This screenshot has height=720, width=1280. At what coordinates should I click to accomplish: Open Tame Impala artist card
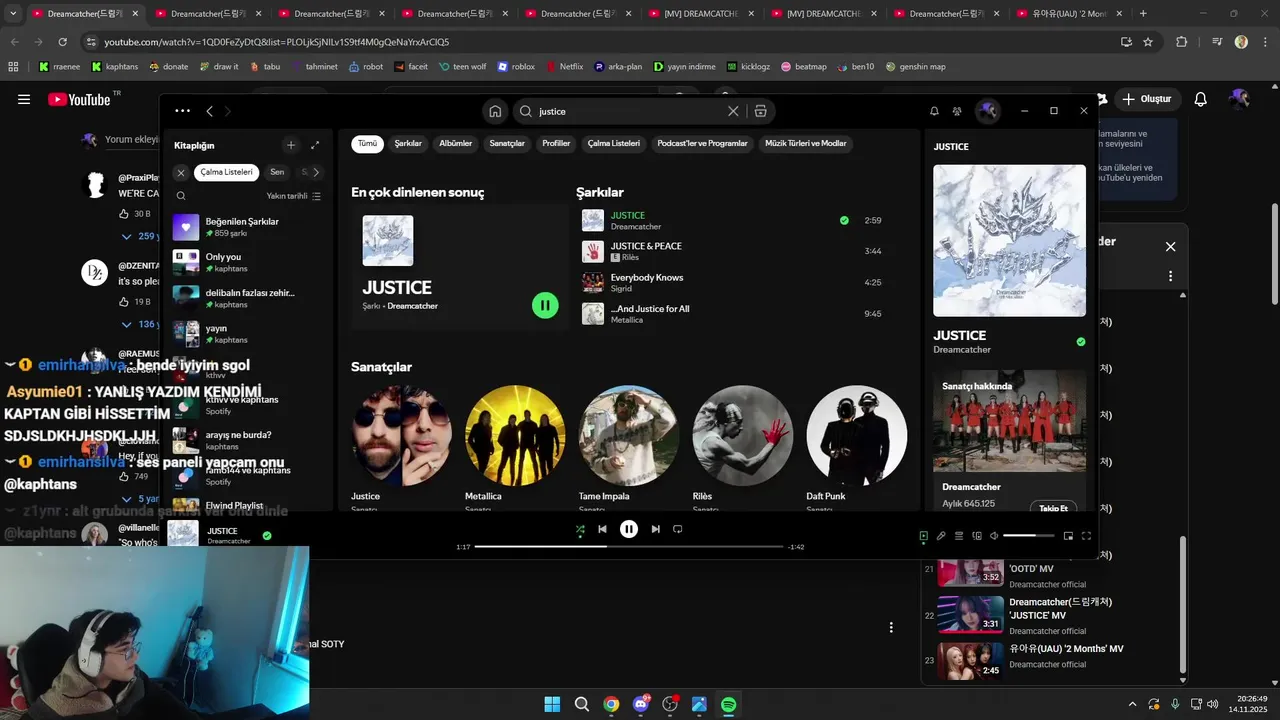point(629,448)
